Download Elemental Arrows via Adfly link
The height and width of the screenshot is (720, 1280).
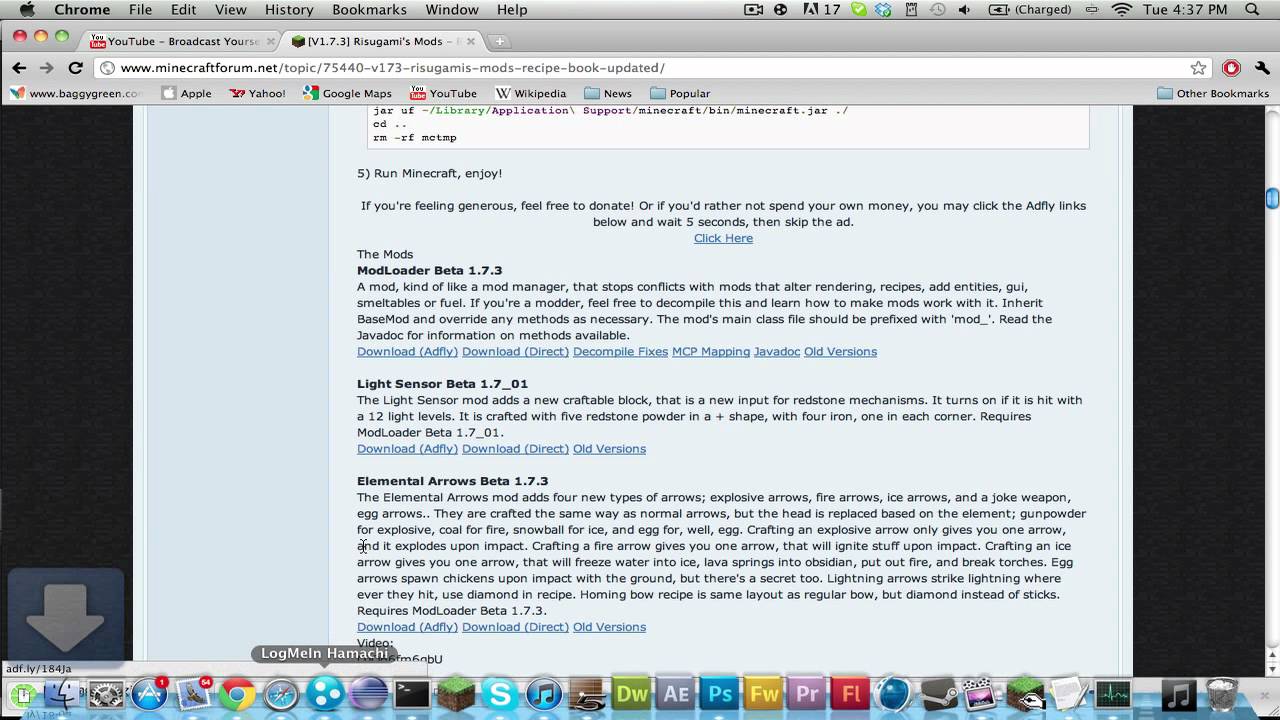point(407,627)
